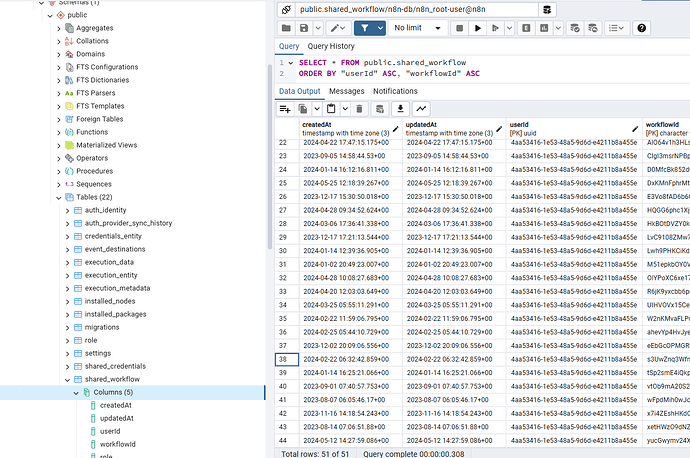The image size is (690, 458).
Task: Expand the Collations tree node
Action: (59, 41)
